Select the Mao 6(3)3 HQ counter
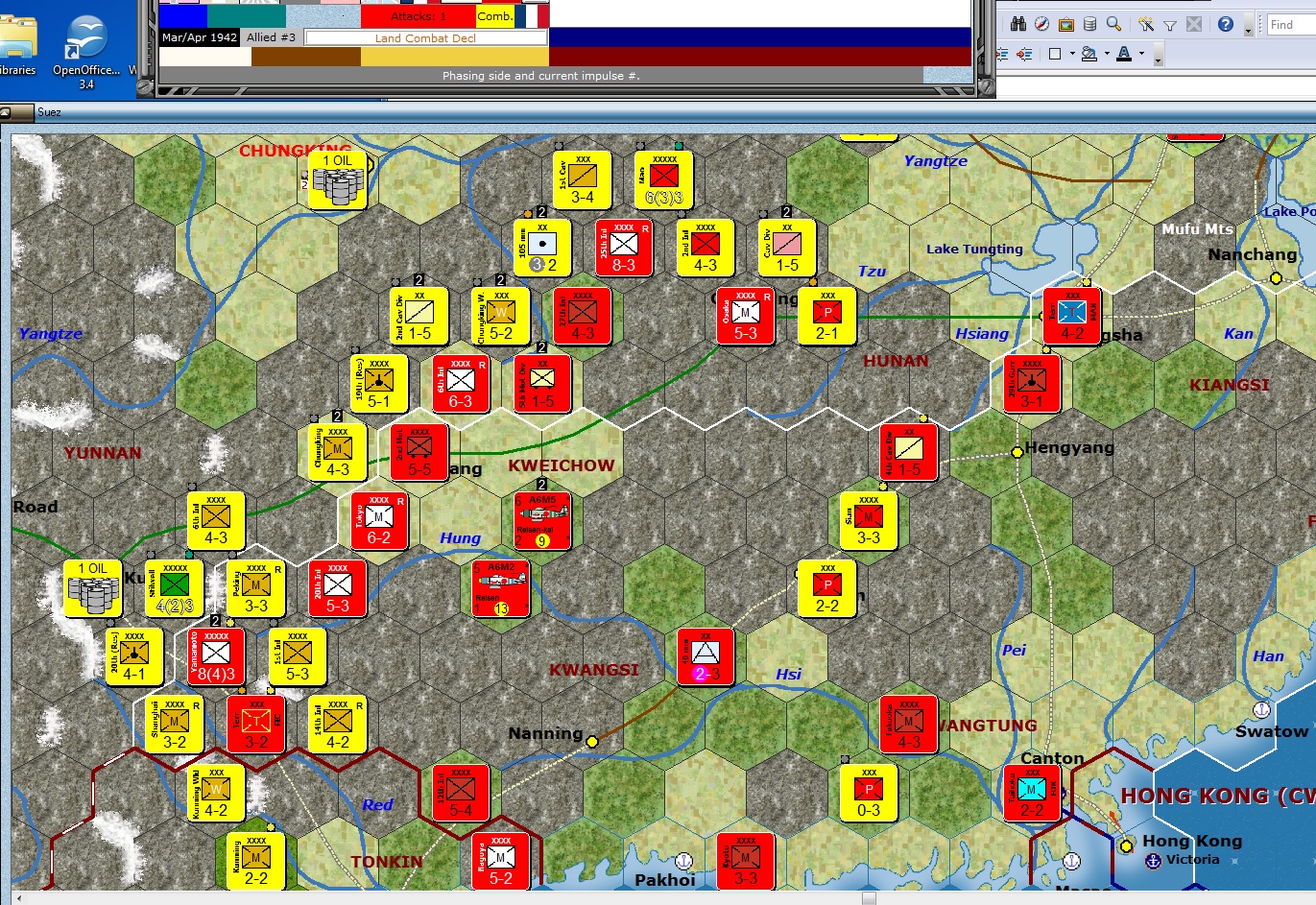 (x=664, y=179)
